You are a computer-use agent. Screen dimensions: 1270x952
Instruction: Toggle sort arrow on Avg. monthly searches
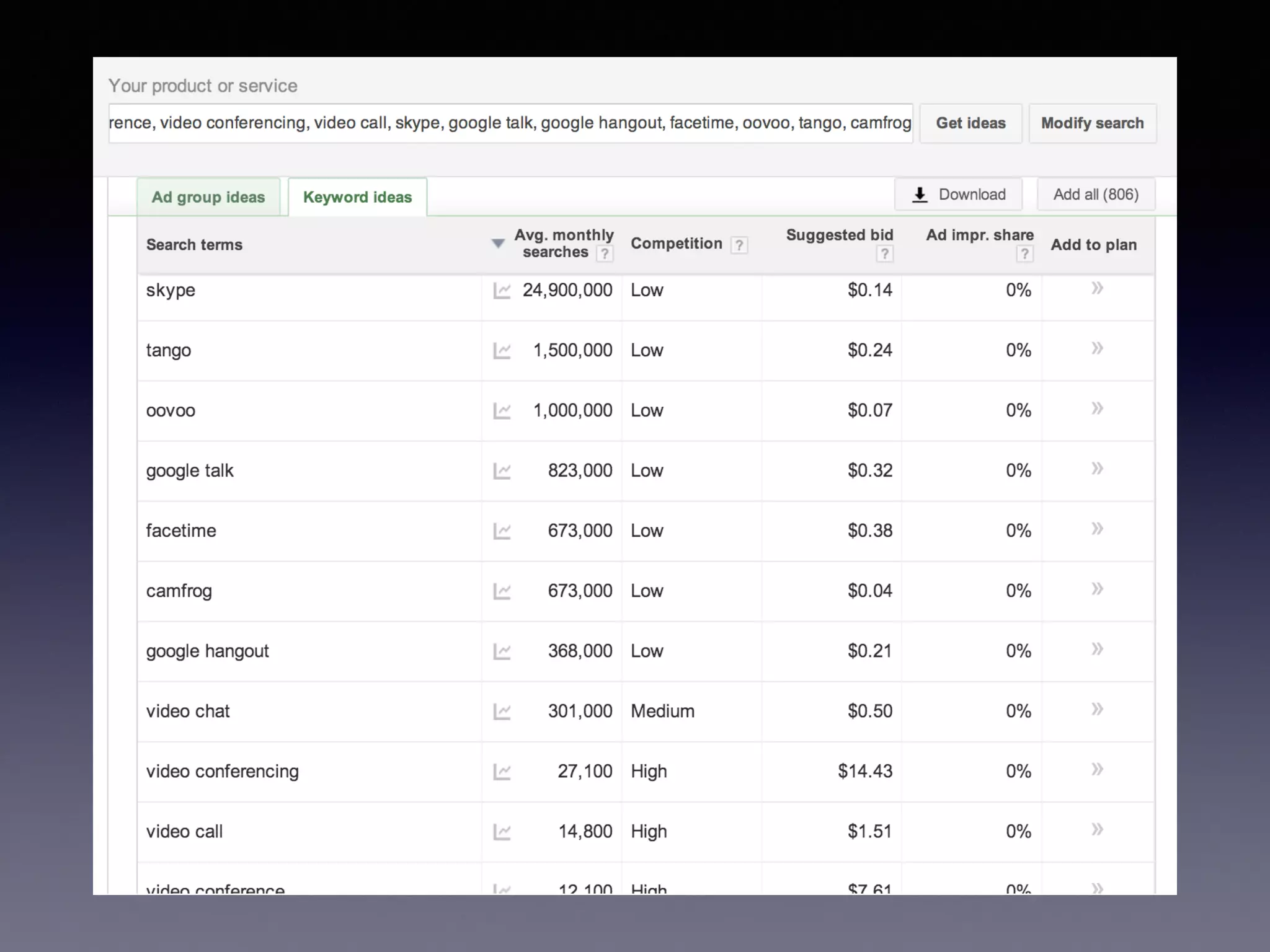point(497,244)
